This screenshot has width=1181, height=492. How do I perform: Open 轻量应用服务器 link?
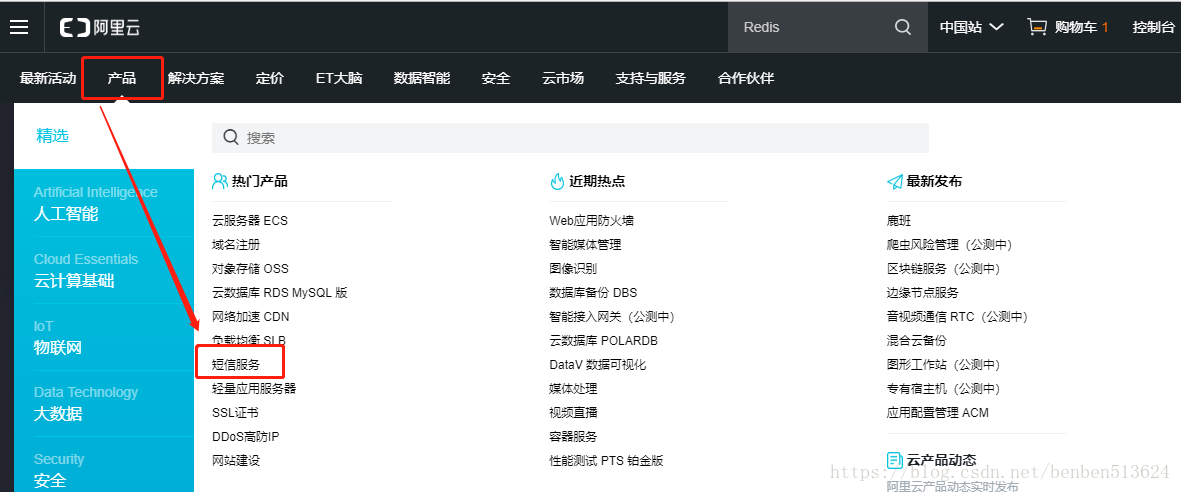[x=254, y=389]
